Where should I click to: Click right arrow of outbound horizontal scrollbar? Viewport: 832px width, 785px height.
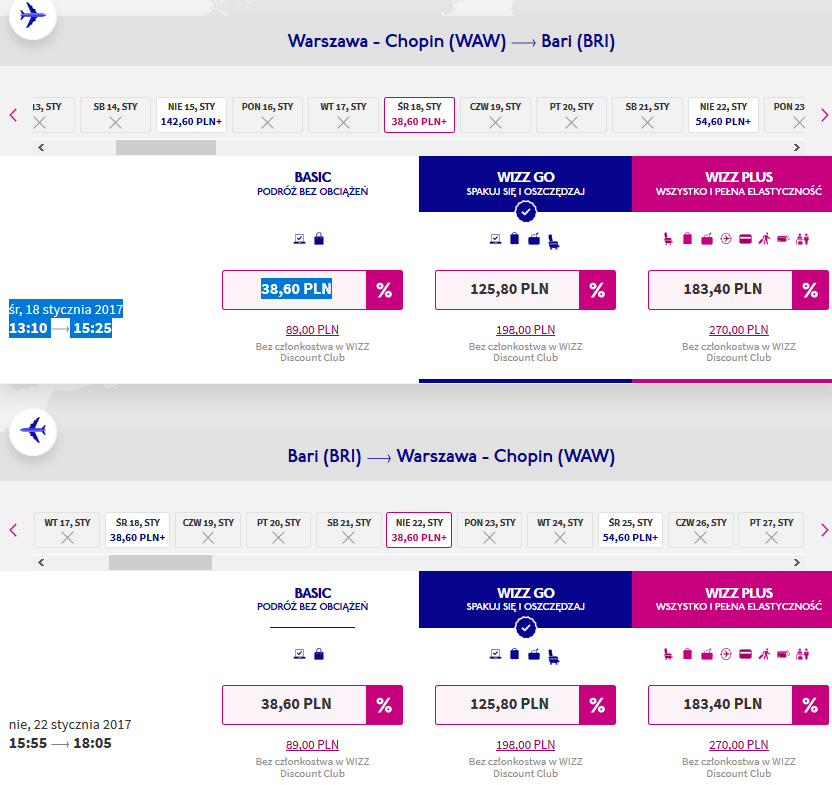(x=796, y=148)
